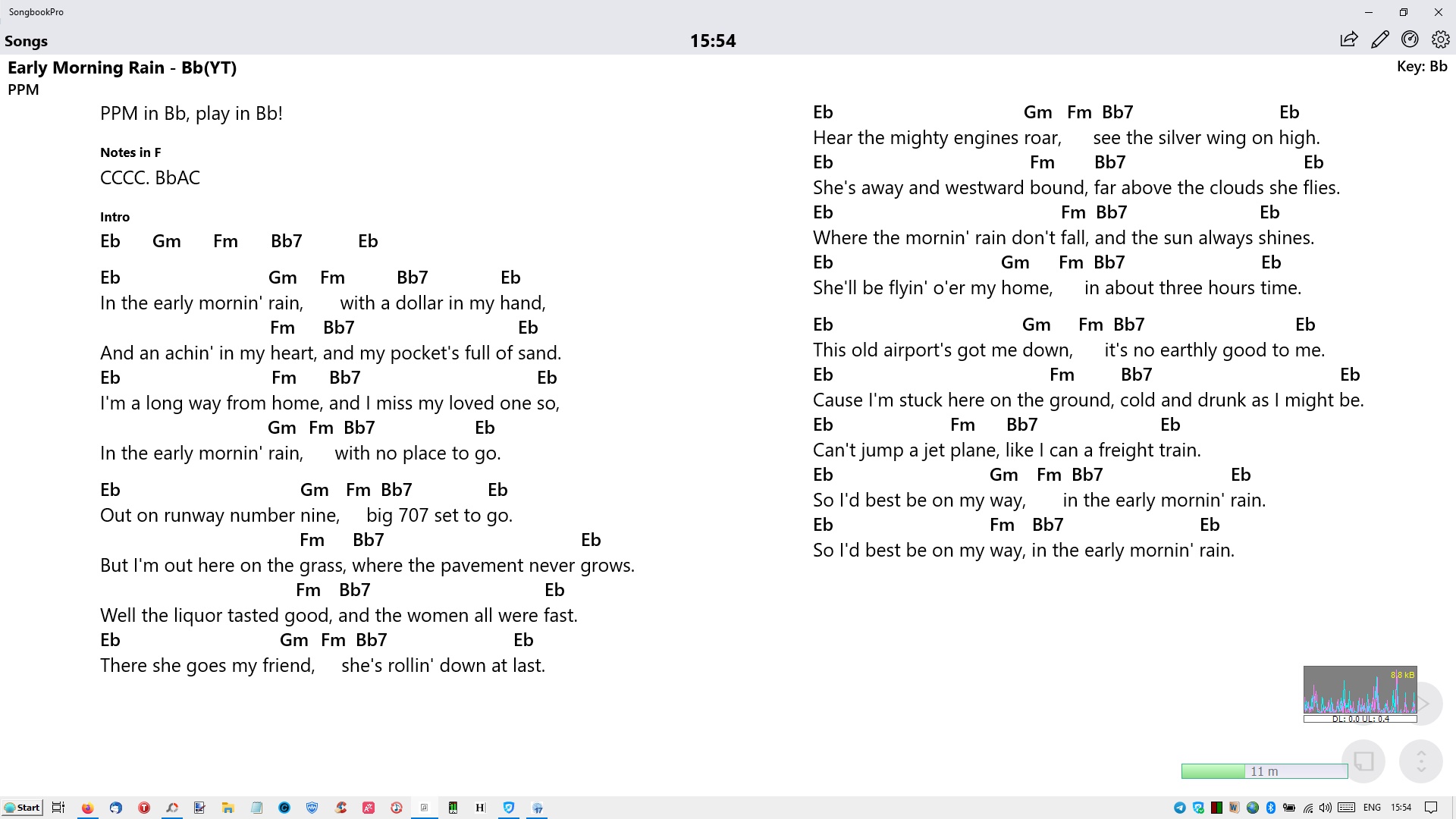Screen dimensions: 1456x819
Task: Switch the ENG input language
Action: (1372, 808)
